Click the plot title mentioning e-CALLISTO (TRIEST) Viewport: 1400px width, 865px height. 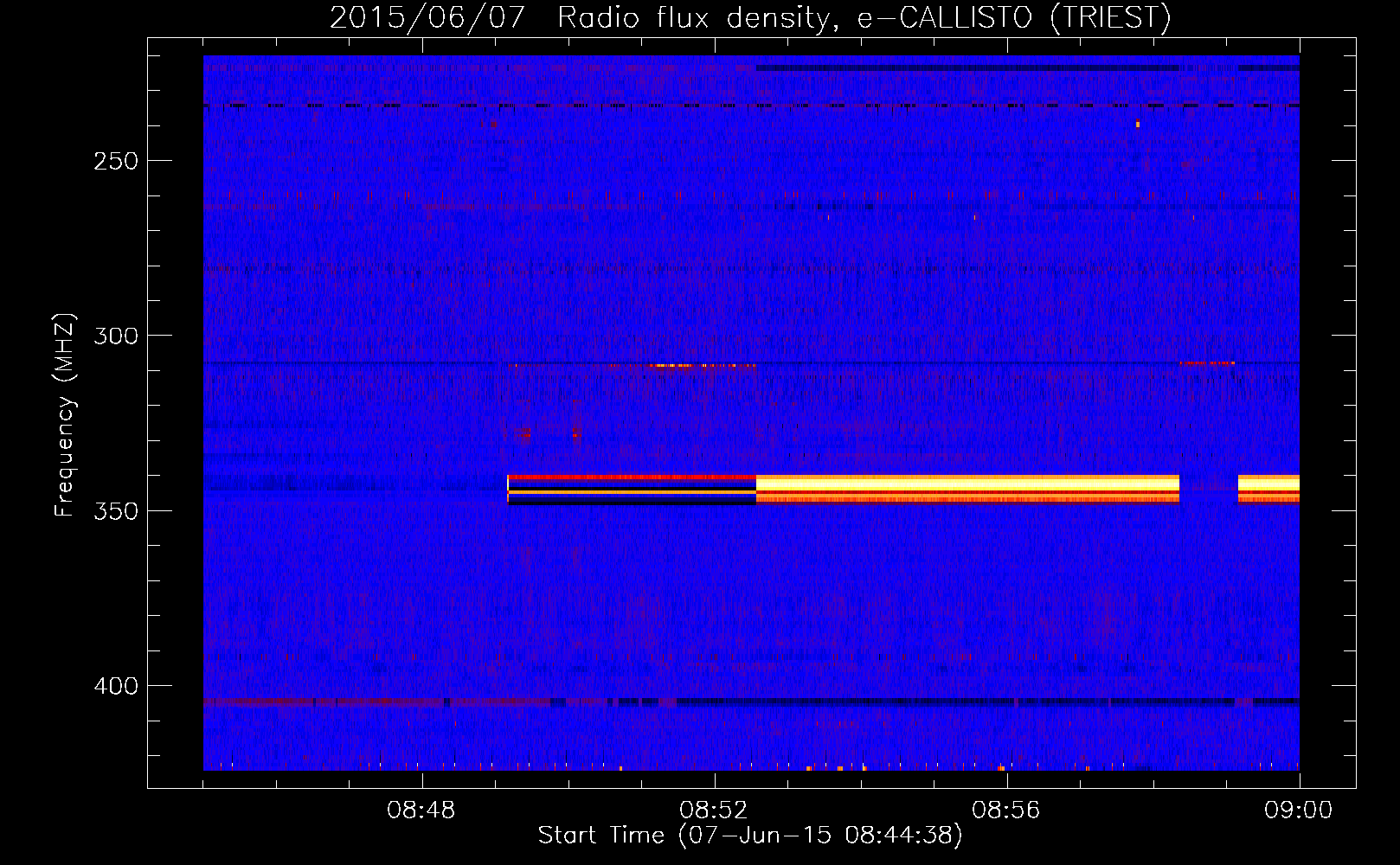pos(750,17)
